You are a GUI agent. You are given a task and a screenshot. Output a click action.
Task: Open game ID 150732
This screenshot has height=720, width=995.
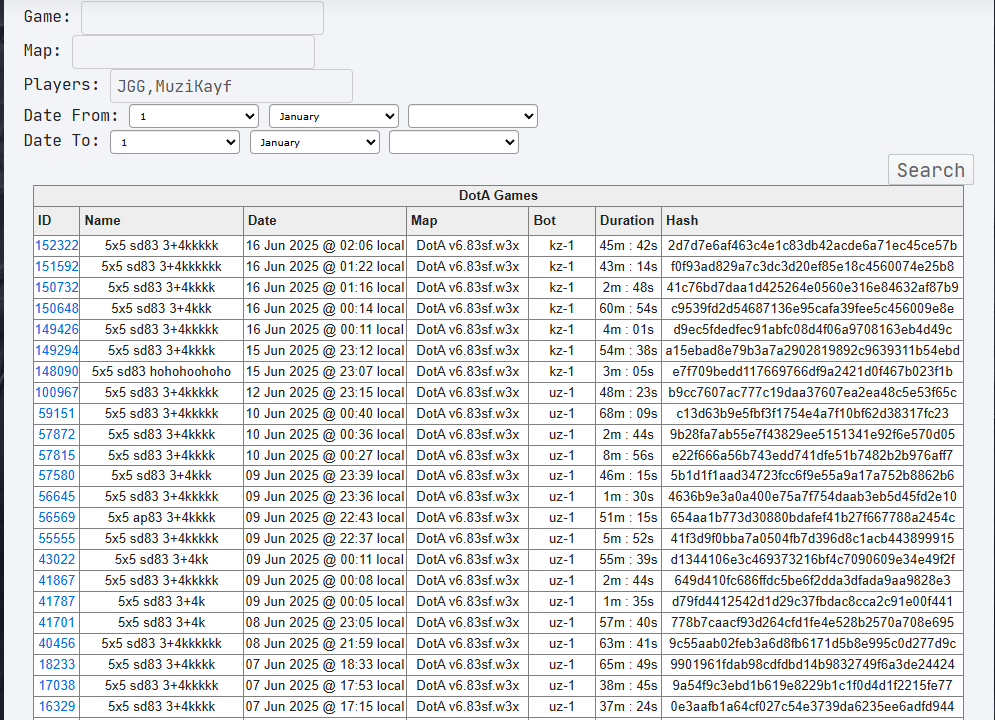pos(56,287)
